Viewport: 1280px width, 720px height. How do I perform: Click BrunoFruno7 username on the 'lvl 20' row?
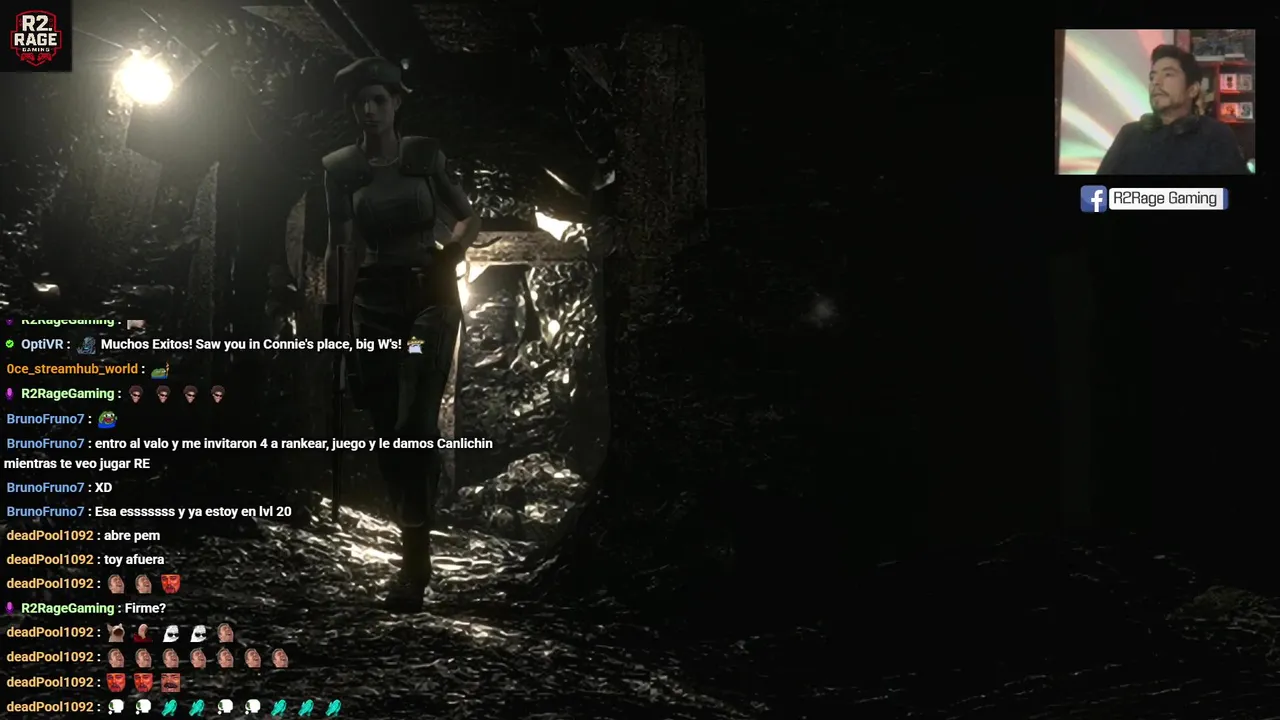[46, 511]
